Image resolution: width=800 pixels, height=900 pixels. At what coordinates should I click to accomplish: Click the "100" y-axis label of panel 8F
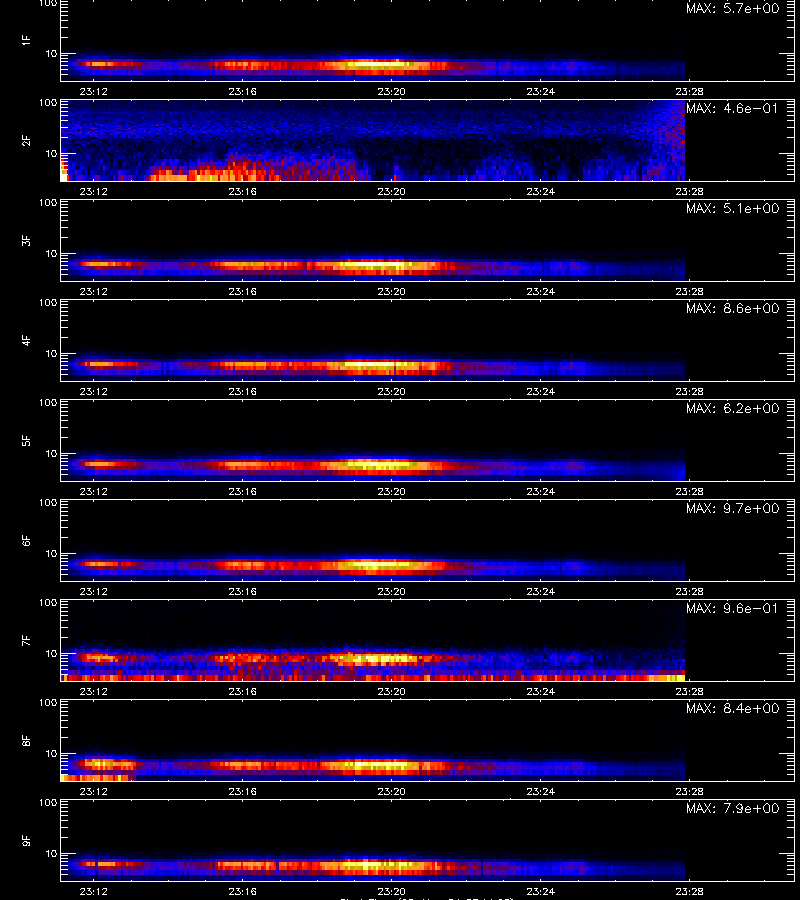point(48,703)
